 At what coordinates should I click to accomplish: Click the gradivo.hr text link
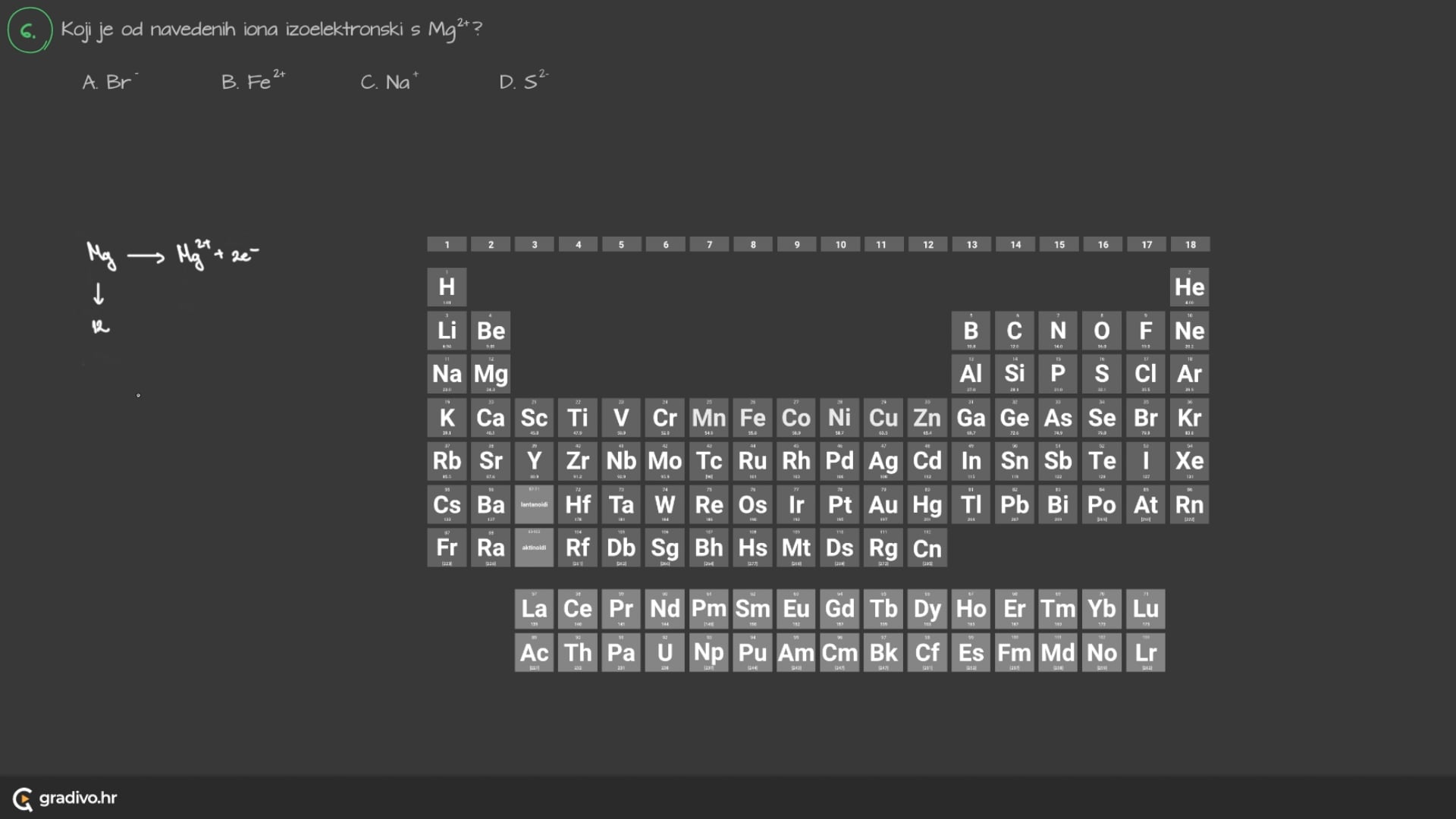point(78,798)
